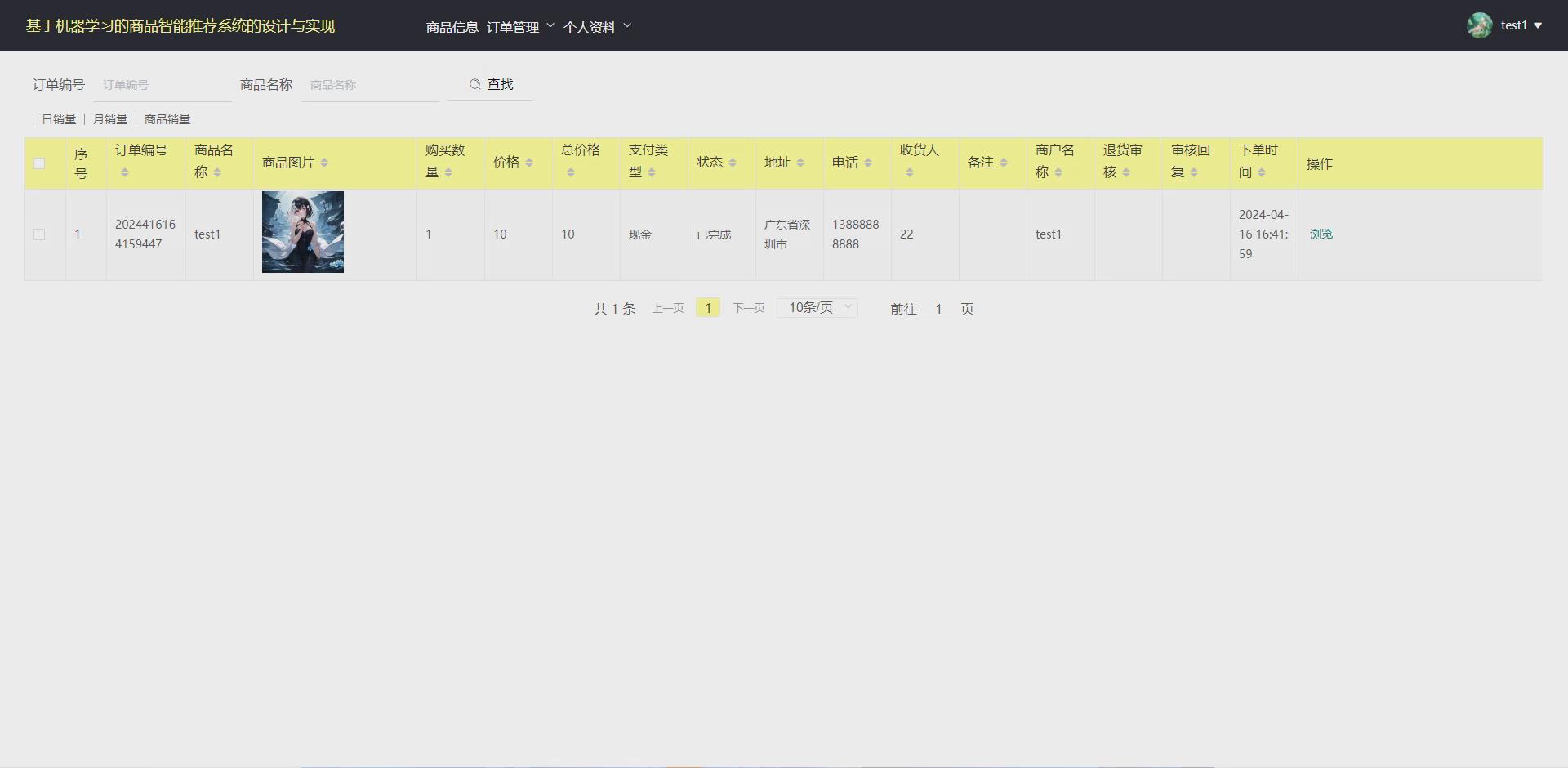Click the order number cell 2024416164159447

point(145,234)
